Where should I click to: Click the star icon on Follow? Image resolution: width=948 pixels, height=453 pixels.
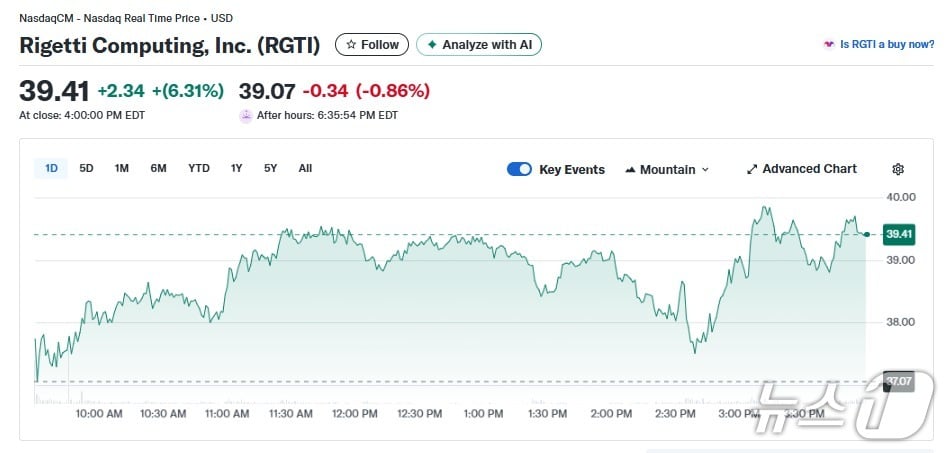point(350,45)
